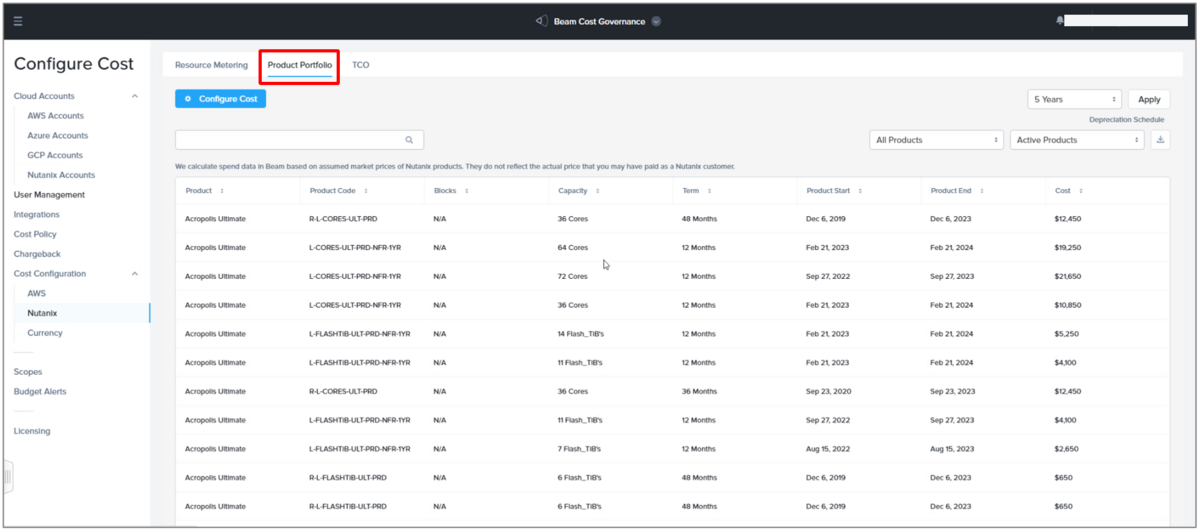
Task: Collapse the Cost Configuration section
Action: tap(135, 274)
